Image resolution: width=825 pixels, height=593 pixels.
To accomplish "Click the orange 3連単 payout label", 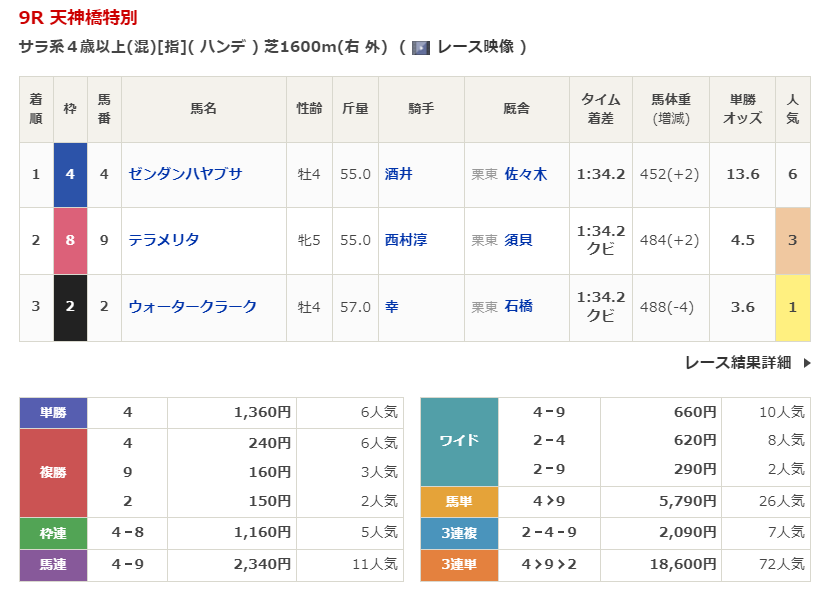I will 459,565.
